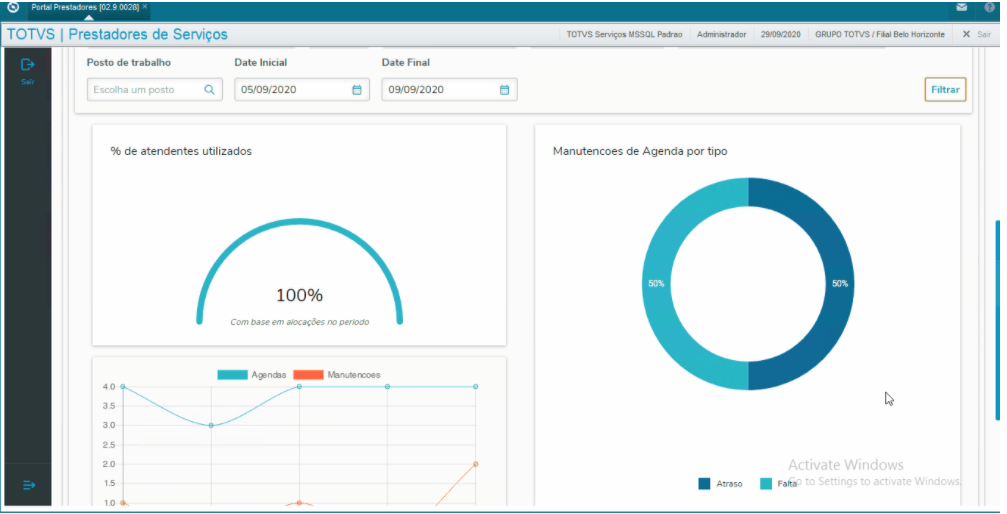Toggle the Manutencoes legend swatch
Screen dimensions: 1007x514
point(308,375)
